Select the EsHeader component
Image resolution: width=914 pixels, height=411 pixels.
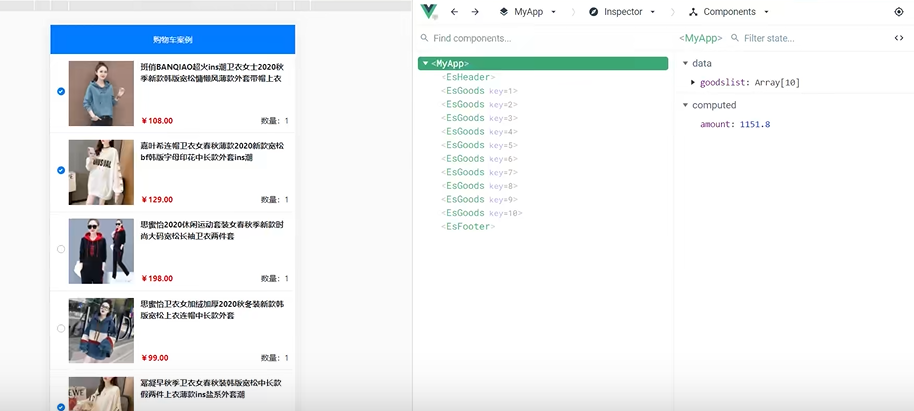point(468,77)
